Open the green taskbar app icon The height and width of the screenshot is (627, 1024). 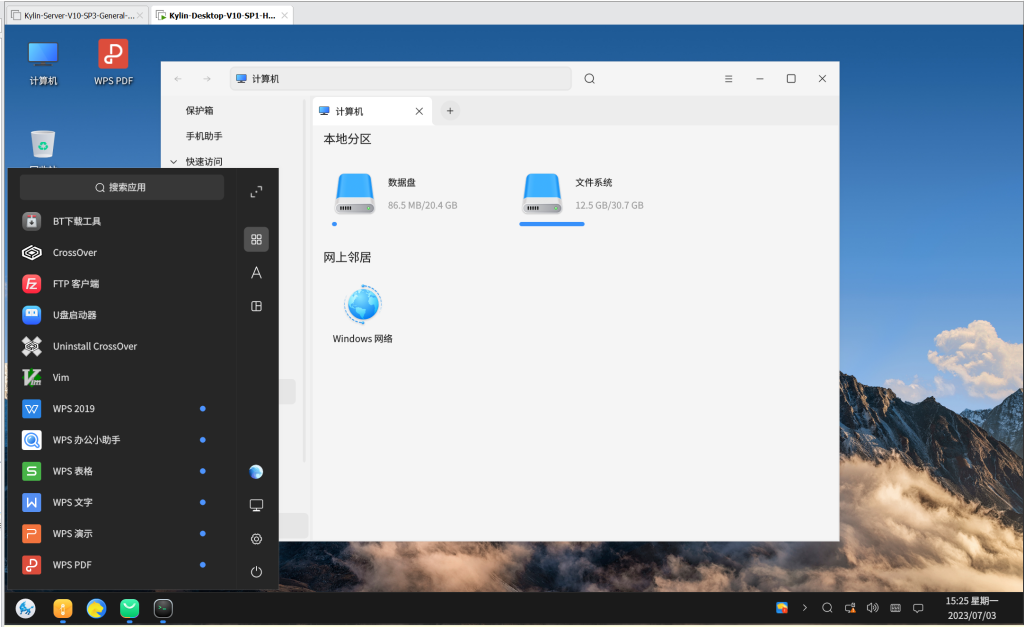(129, 609)
